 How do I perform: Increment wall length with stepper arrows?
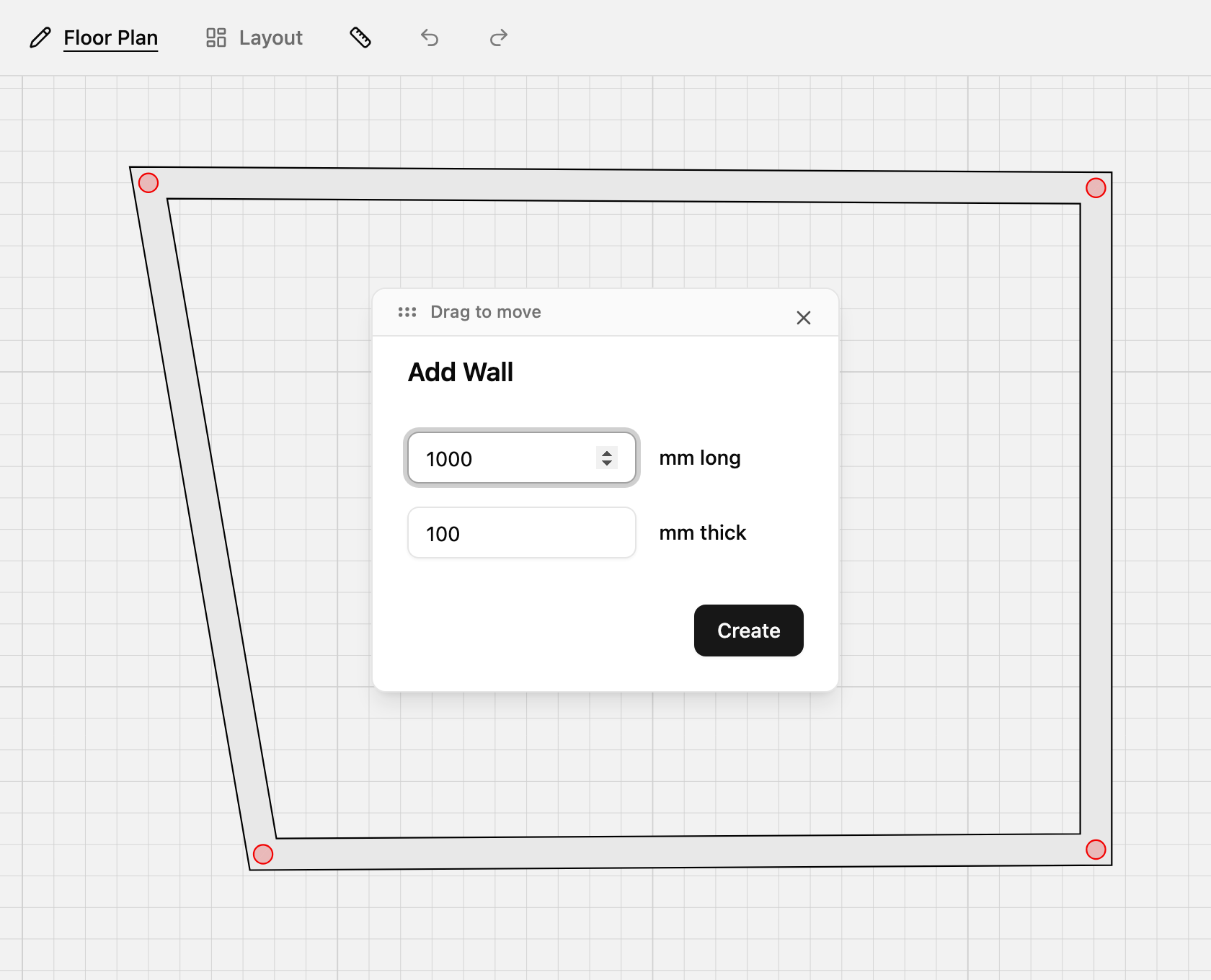607,453
